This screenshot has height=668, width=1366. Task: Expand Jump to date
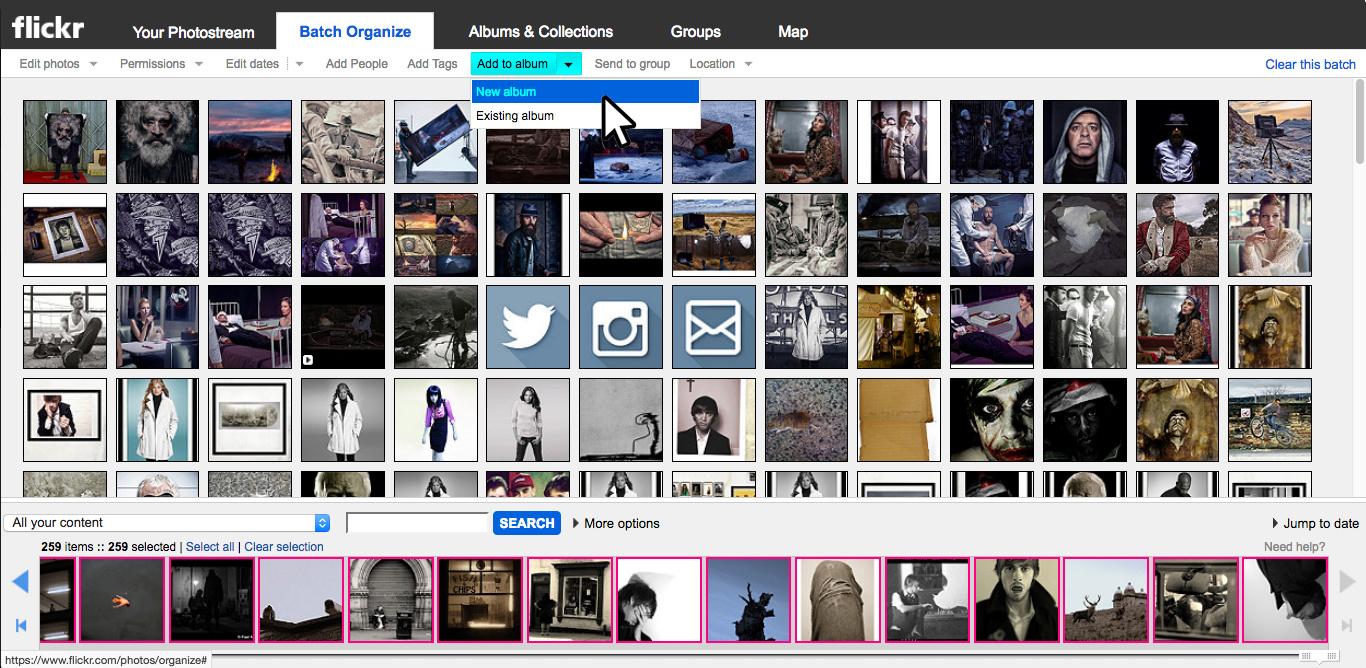tap(1316, 523)
